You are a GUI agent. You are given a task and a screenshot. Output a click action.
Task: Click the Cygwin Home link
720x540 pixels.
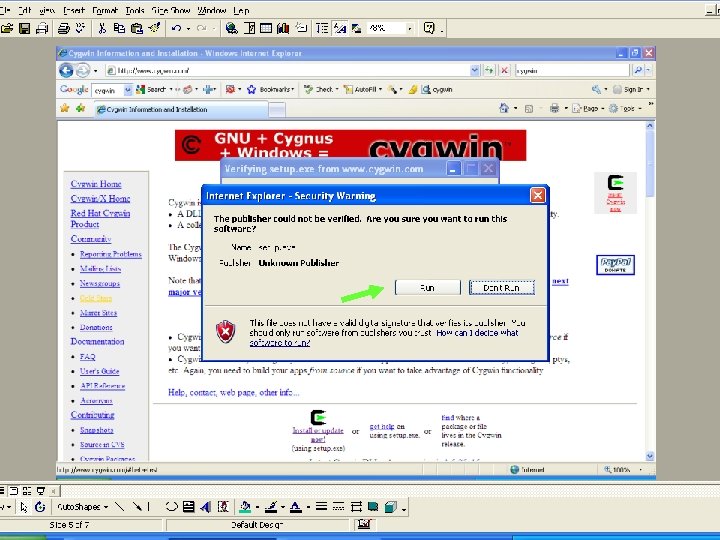(x=96, y=184)
